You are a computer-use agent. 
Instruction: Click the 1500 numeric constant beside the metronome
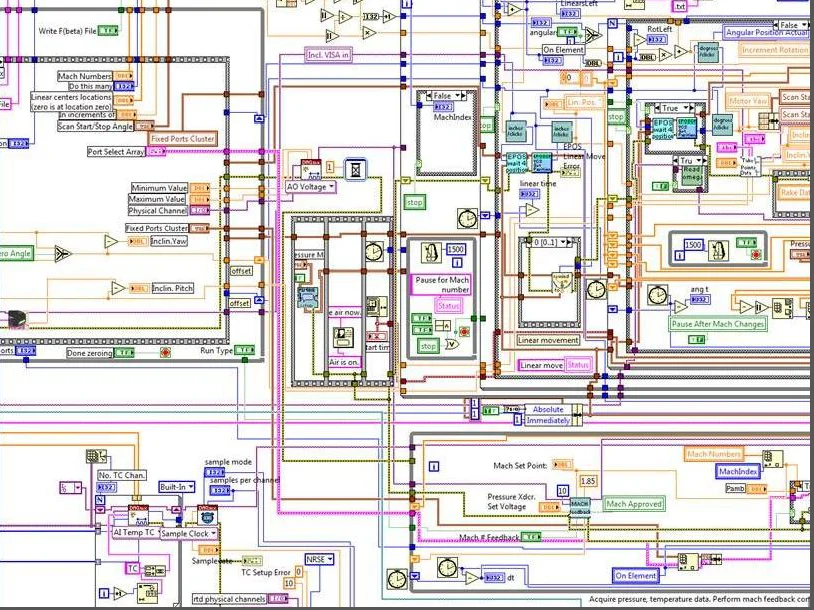click(455, 250)
